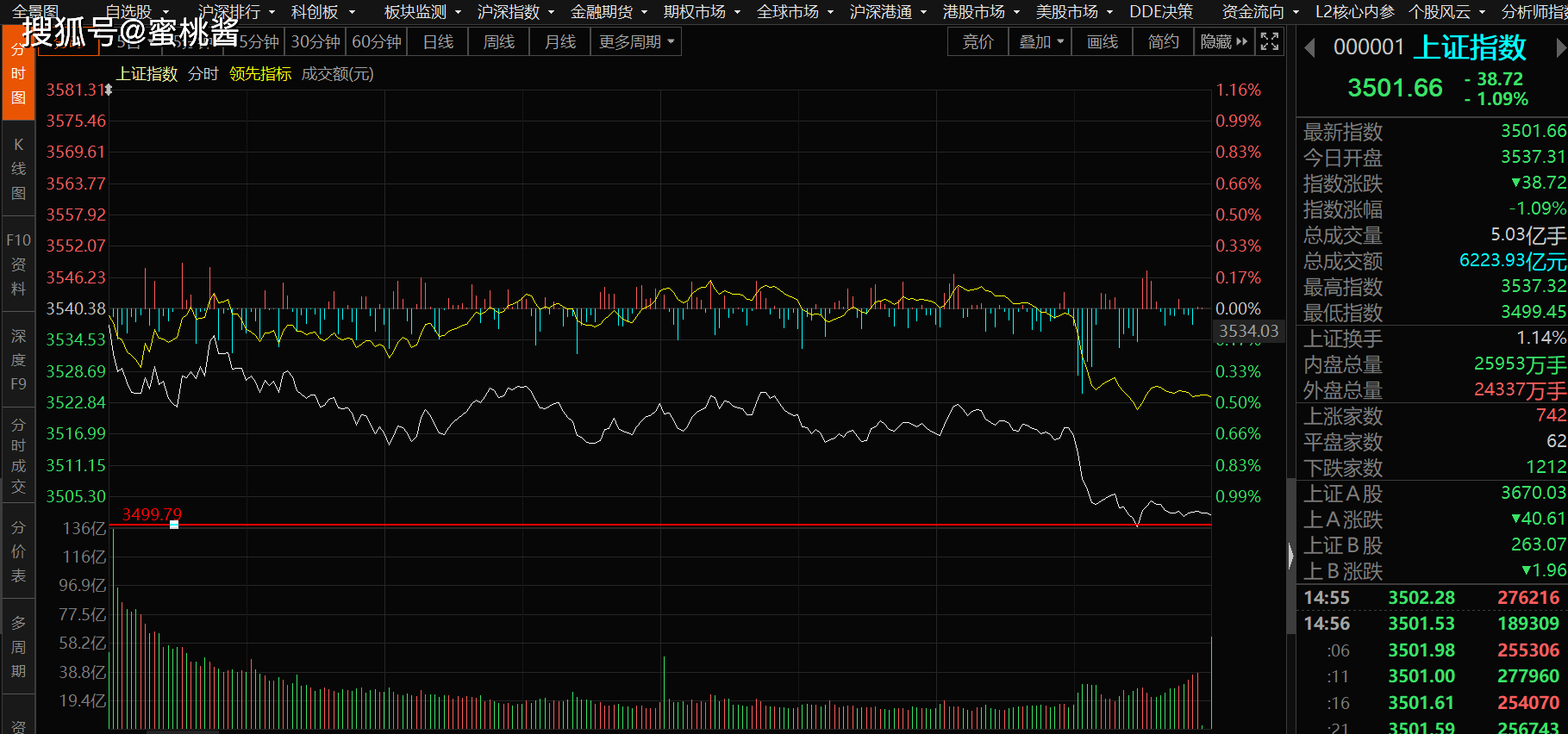Click the 上证指数 label above the chart
1568x734 pixels.
pos(147,74)
